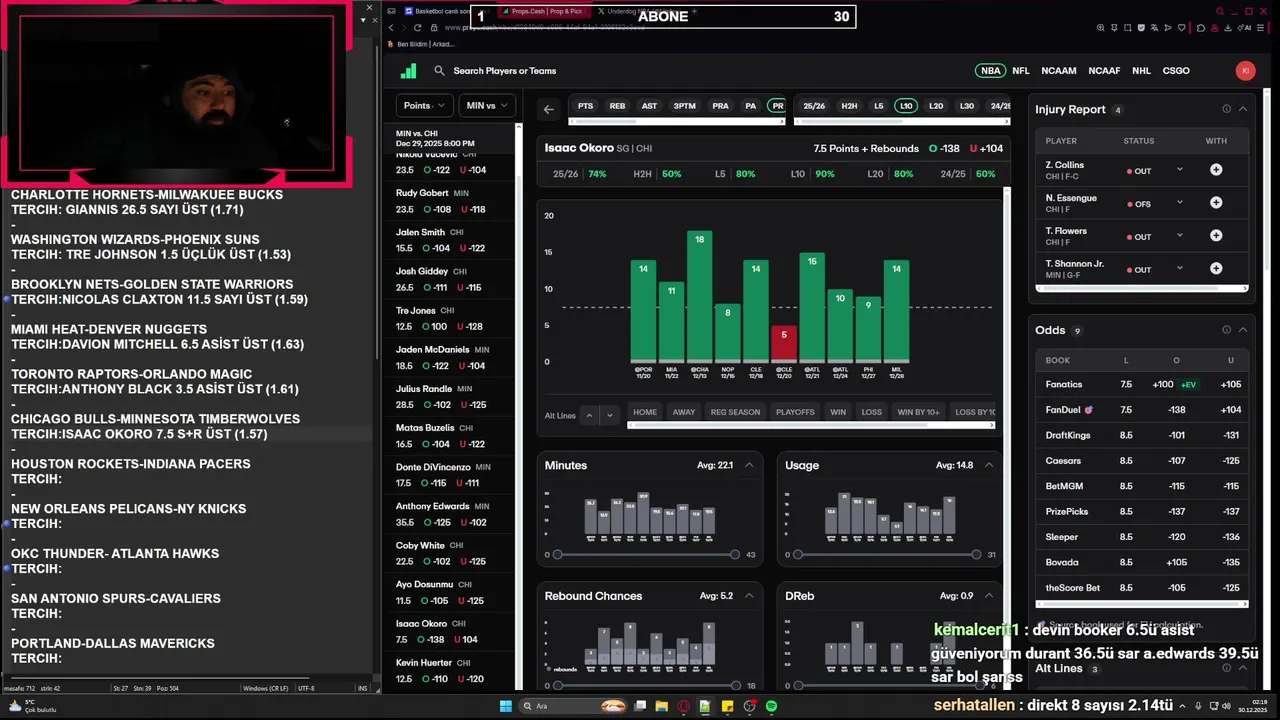Viewport: 1280px width, 720px height.
Task: Filter chart by AWAY games
Action: [x=684, y=412]
